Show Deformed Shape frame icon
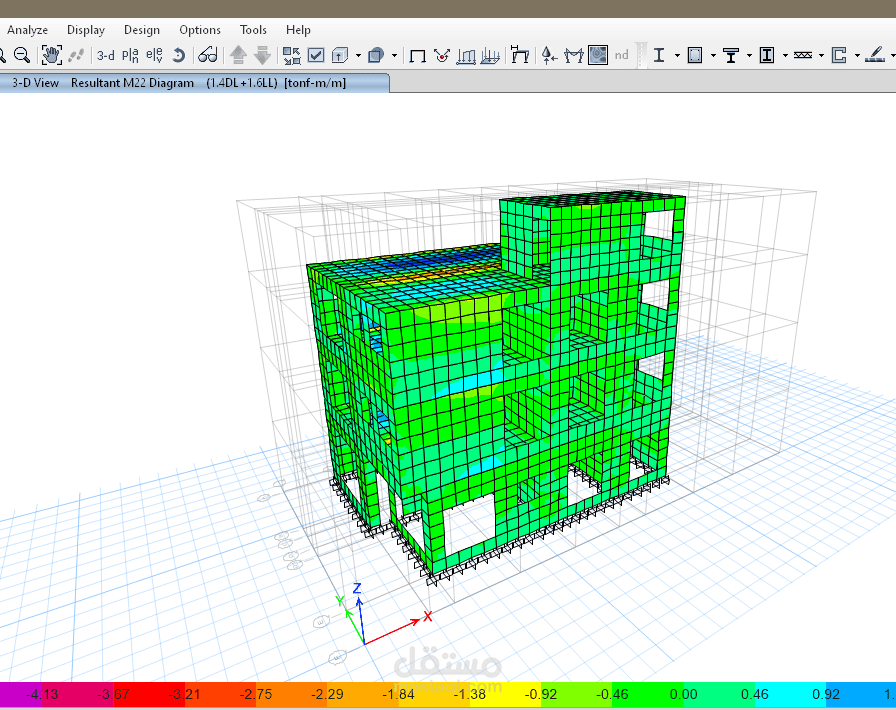Screen dimensions: 896x710 click(x=519, y=54)
